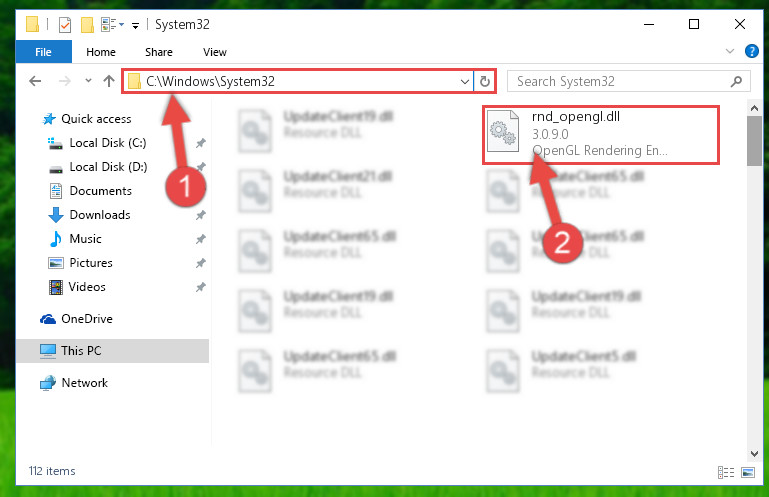Go back with the left arrow button

(x=35, y=81)
